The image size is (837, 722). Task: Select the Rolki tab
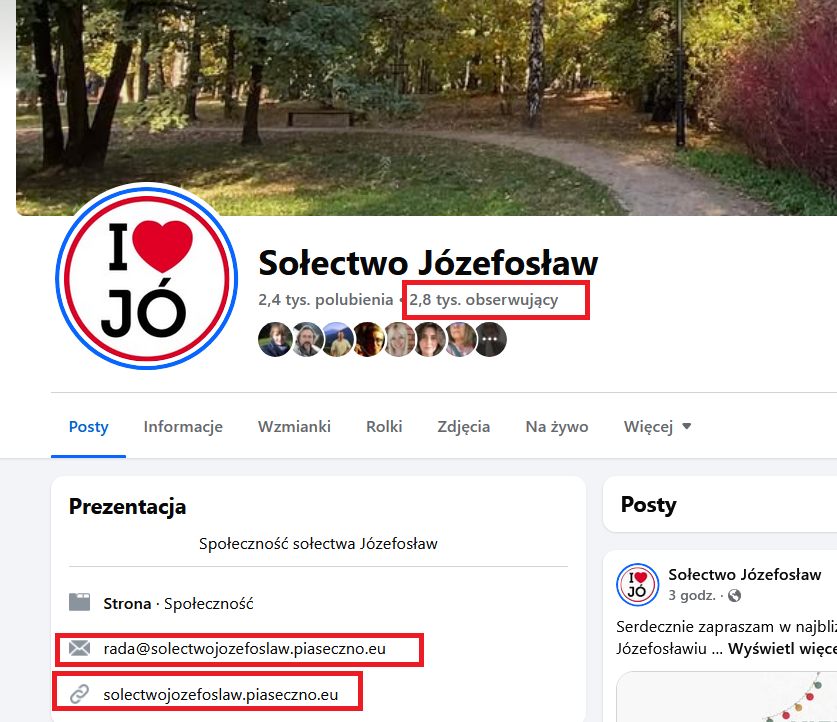point(384,426)
